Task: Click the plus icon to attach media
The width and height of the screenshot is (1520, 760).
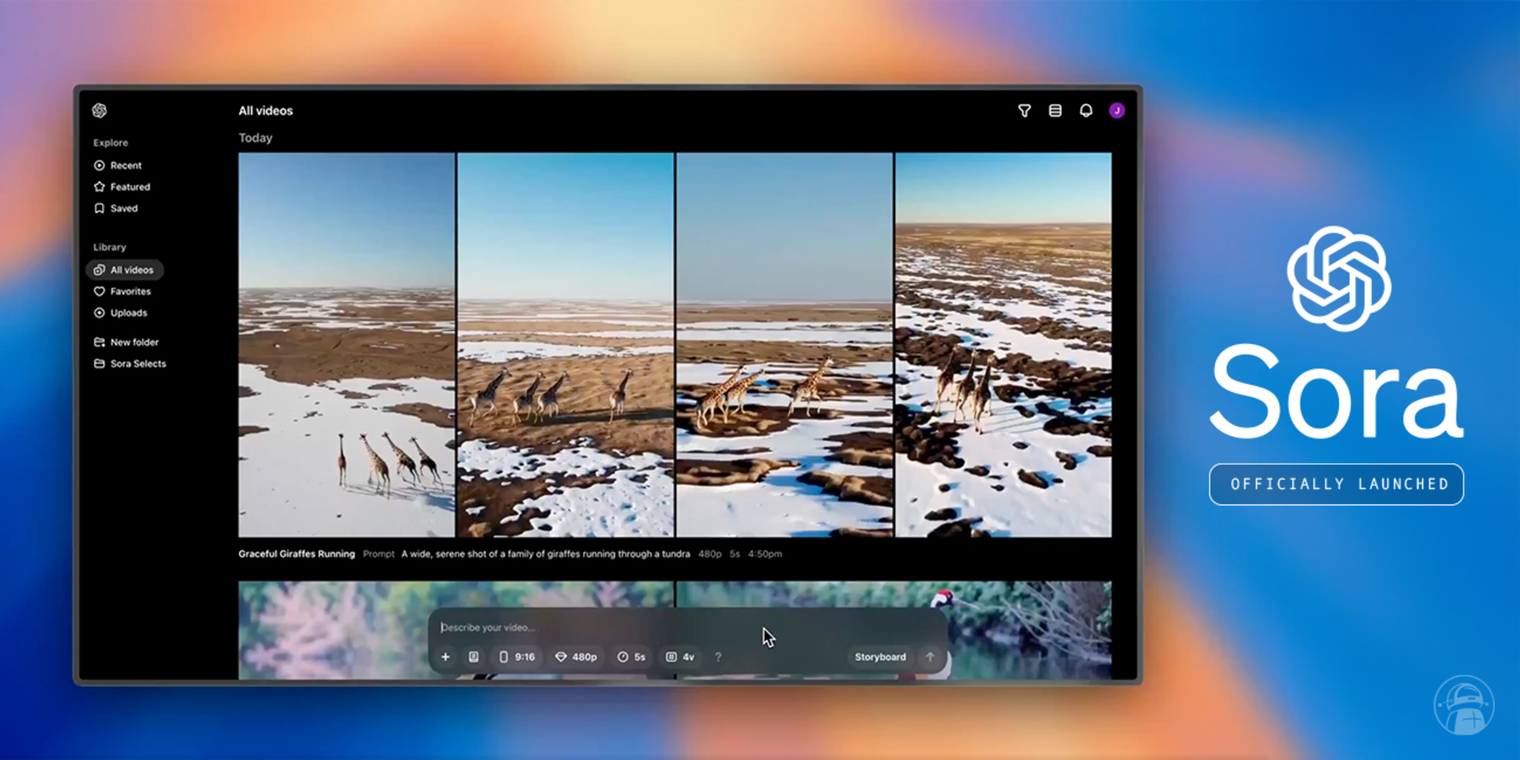Action: [446, 657]
